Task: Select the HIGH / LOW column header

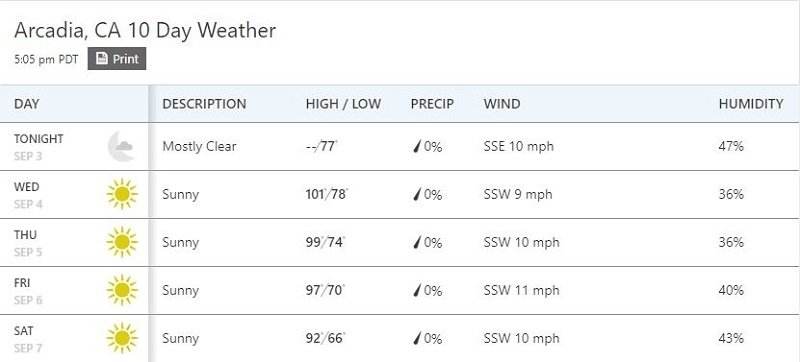Action: pos(343,104)
